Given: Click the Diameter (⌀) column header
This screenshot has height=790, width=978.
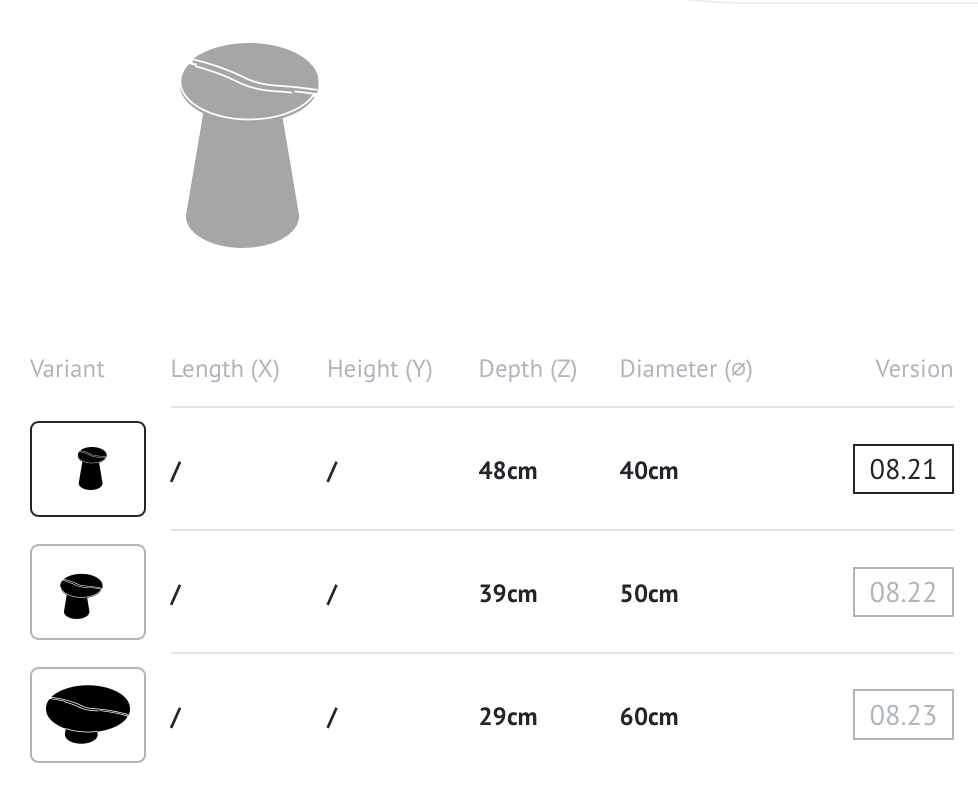Looking at the screenshot, I should [x=686, y=369].
